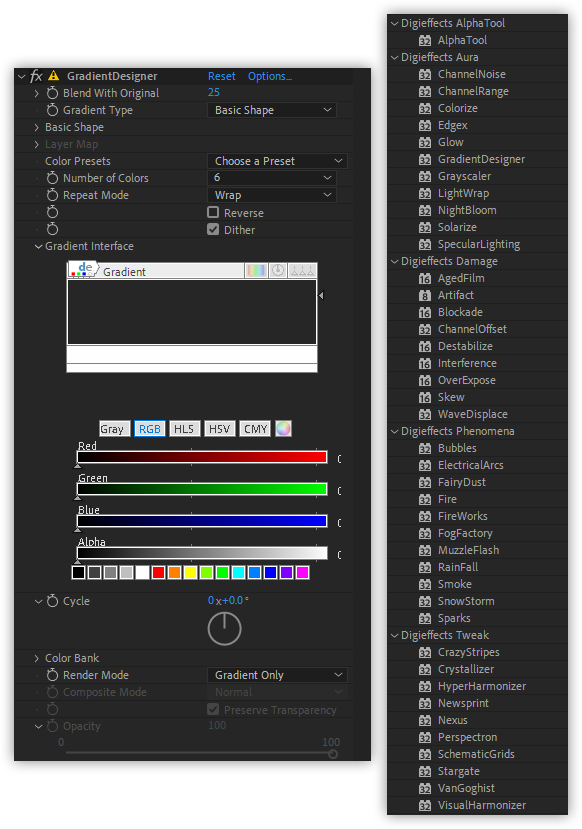Click the Red channel slider
This screenshot has width=582, height=829.
pos(202,457)
